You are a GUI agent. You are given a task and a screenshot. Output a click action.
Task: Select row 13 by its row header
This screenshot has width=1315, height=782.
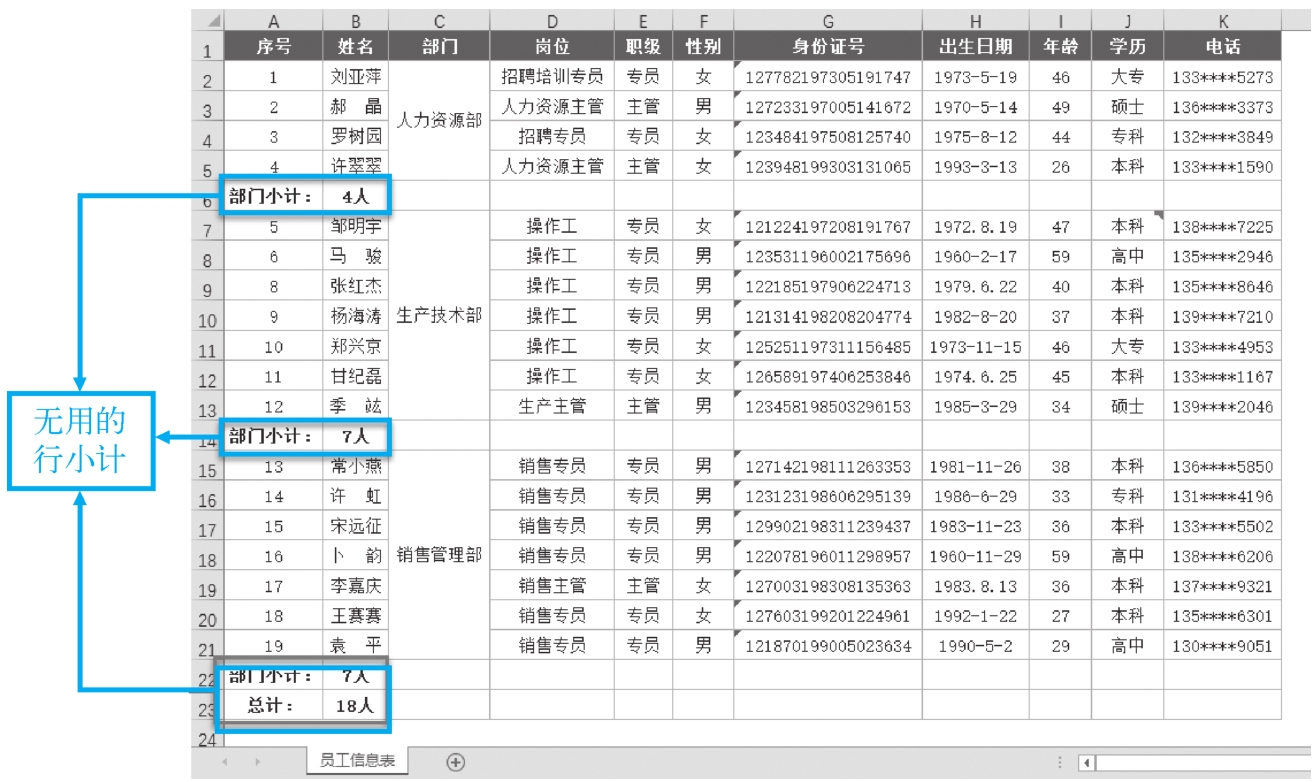tap(206, 409)
